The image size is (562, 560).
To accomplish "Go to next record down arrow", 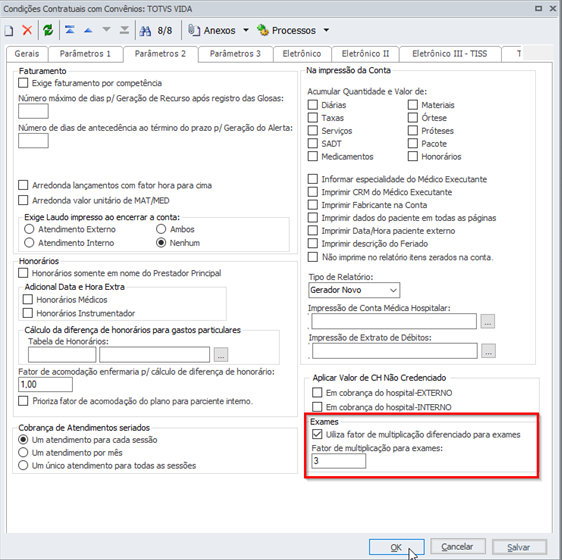I will click(x=106, y=30).
